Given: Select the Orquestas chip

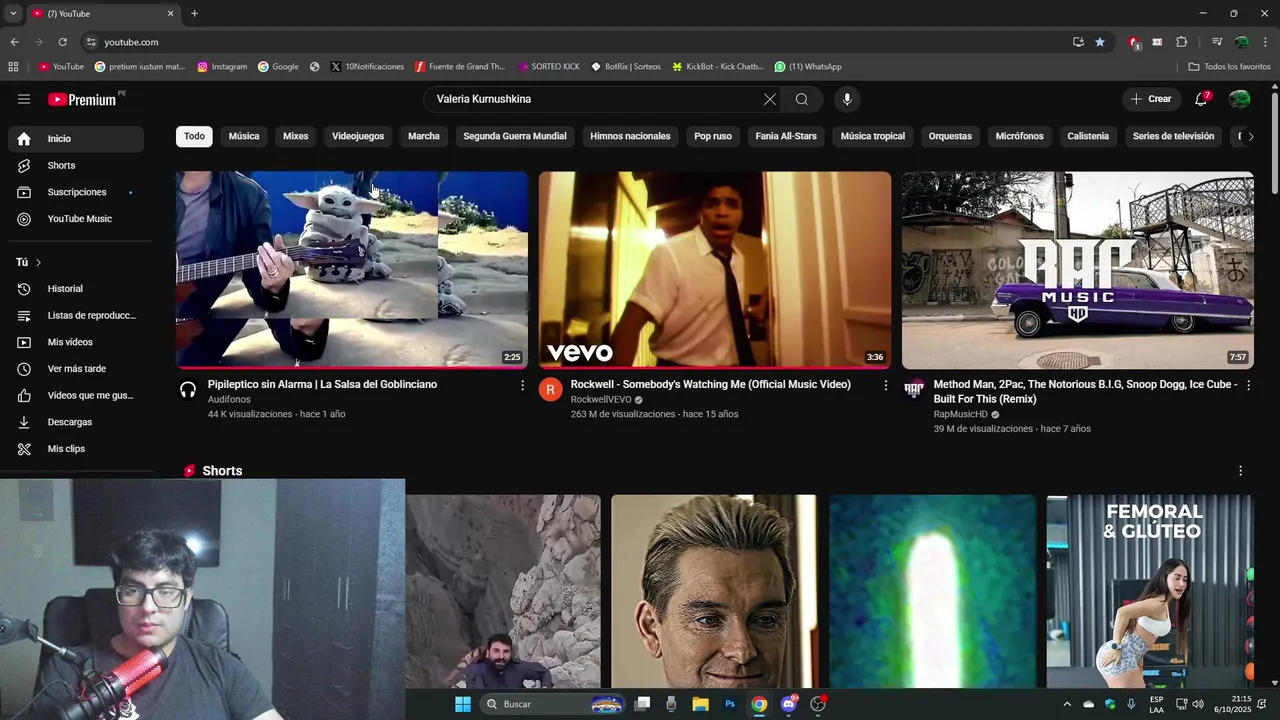Looking at the screenshot, I should click(x=950, y=136).
